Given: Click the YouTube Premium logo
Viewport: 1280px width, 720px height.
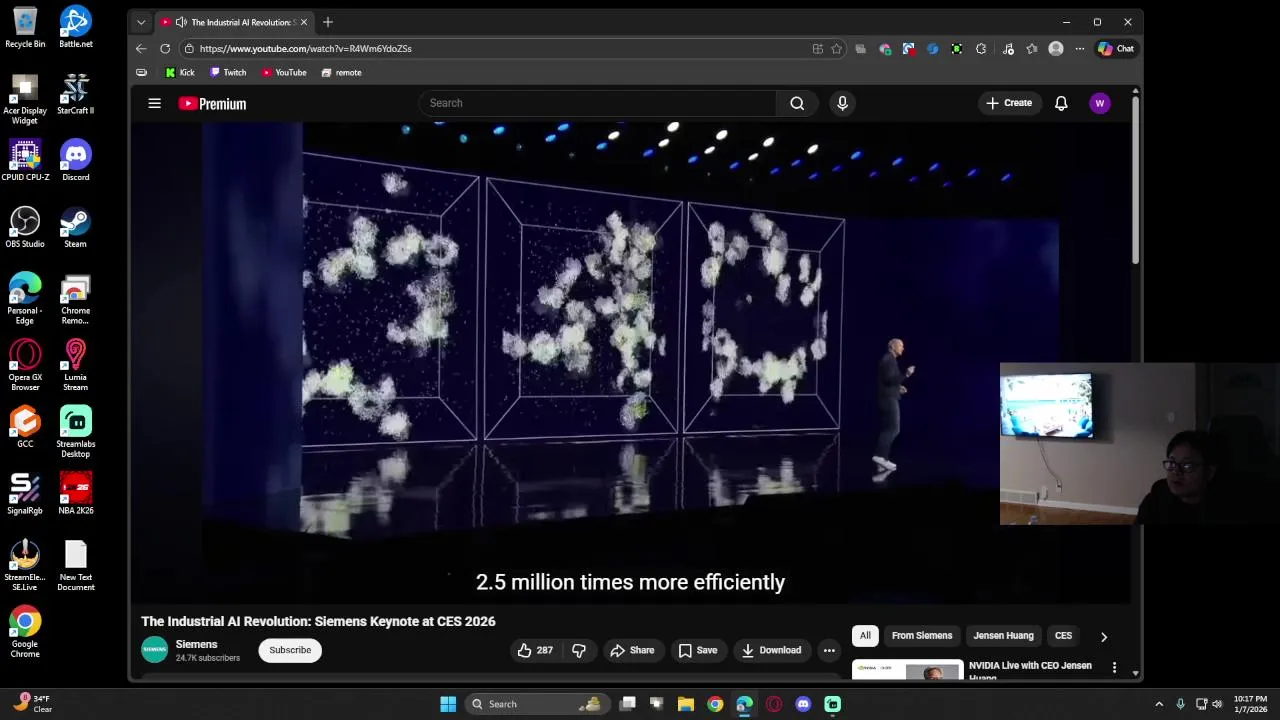Looking at the screenshot, I should coord(212,103).
